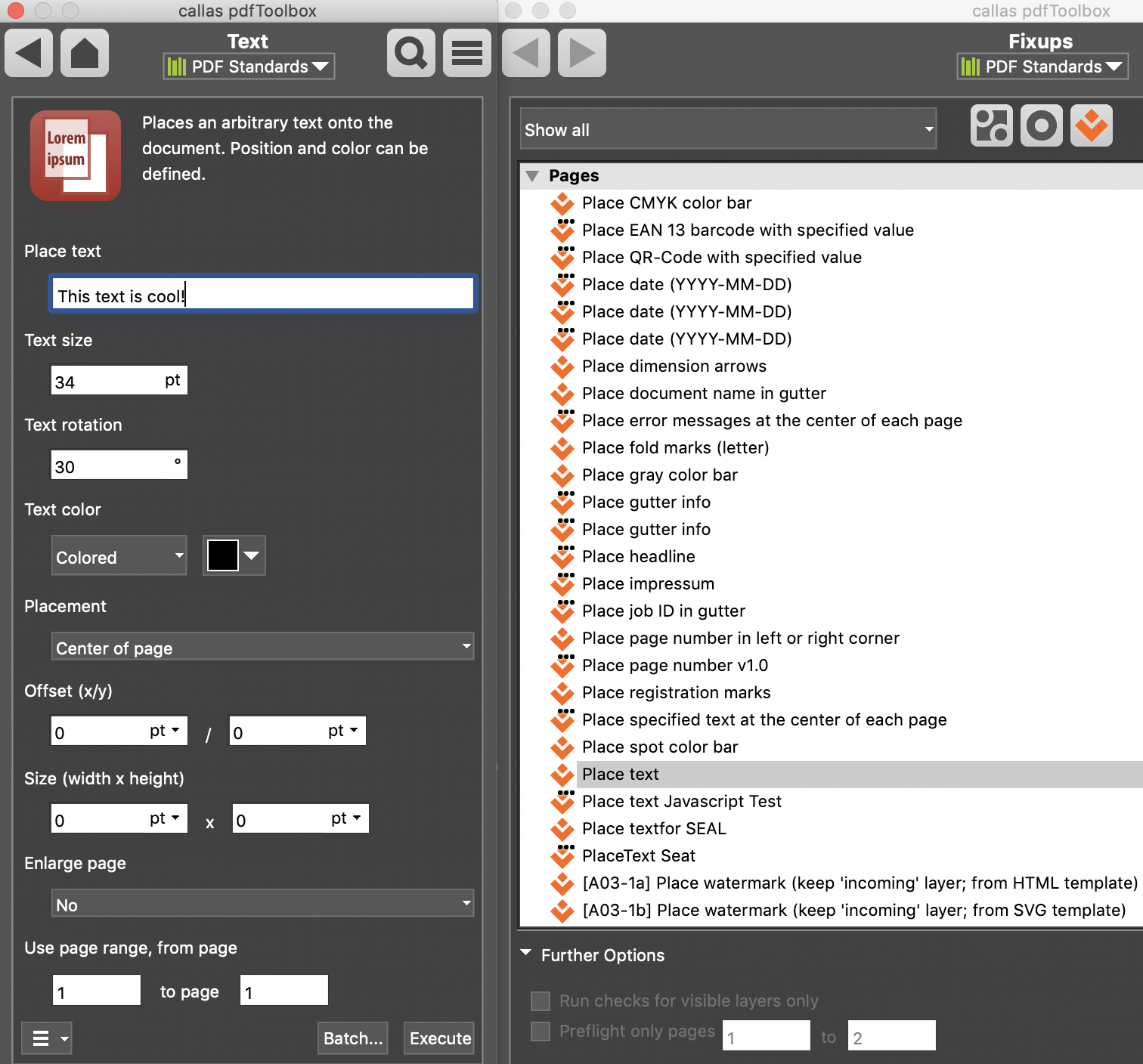The image size is (1143, 1064).
Task: Open the Offset x unit pt selector
Action: click(x=165, y=731)
